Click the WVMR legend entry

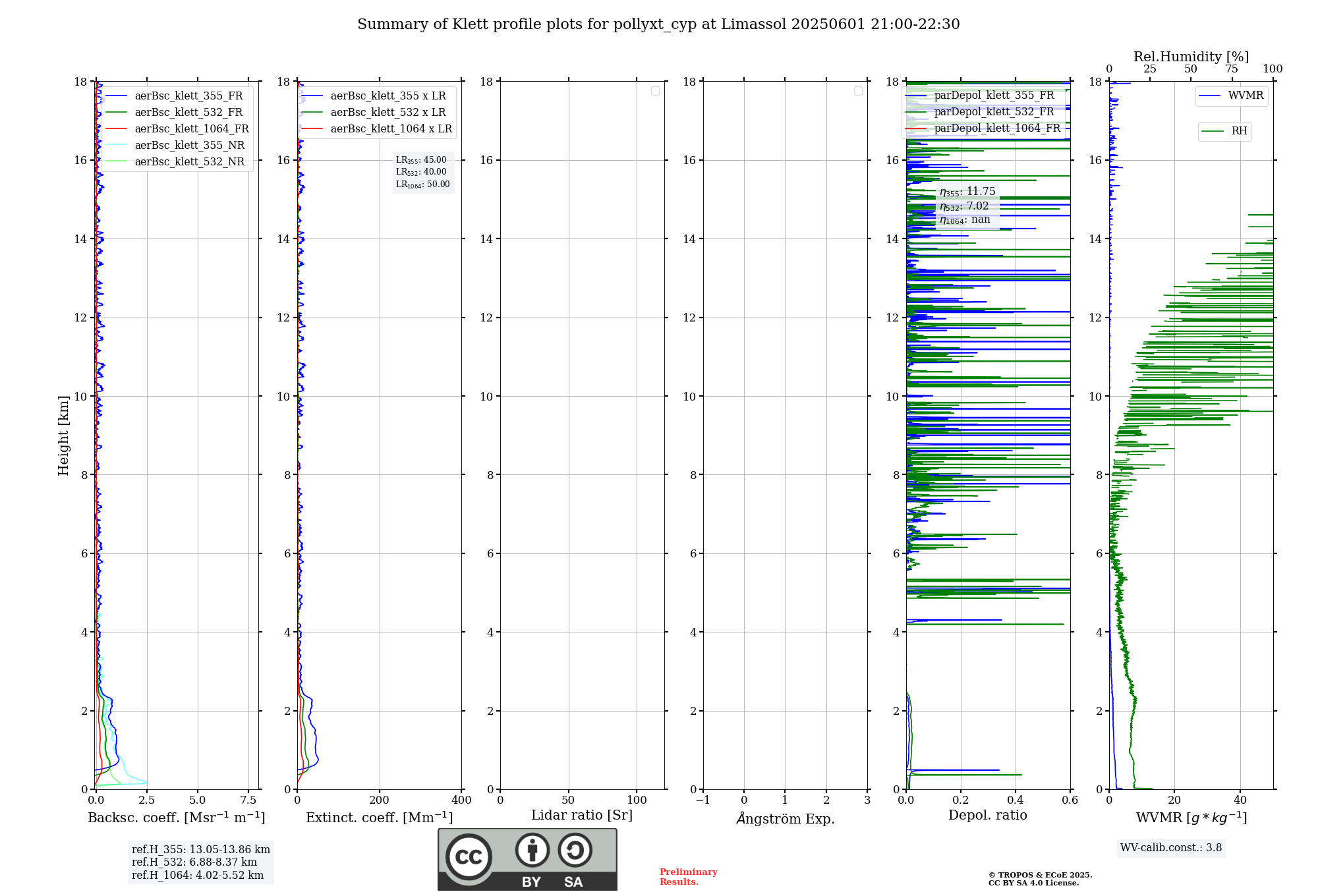point(1246,96)
